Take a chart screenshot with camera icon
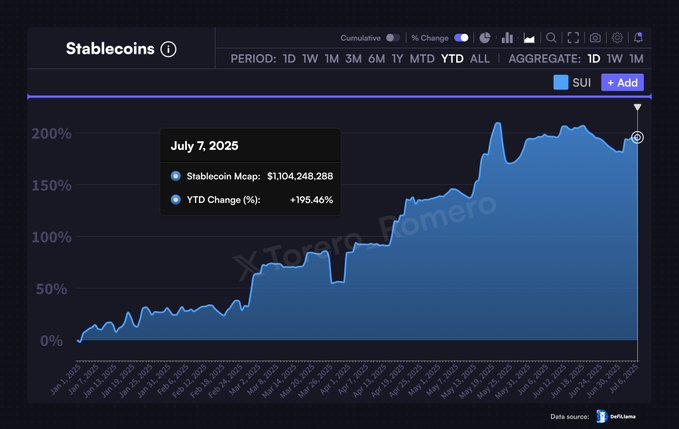 (x=595, y=38)
